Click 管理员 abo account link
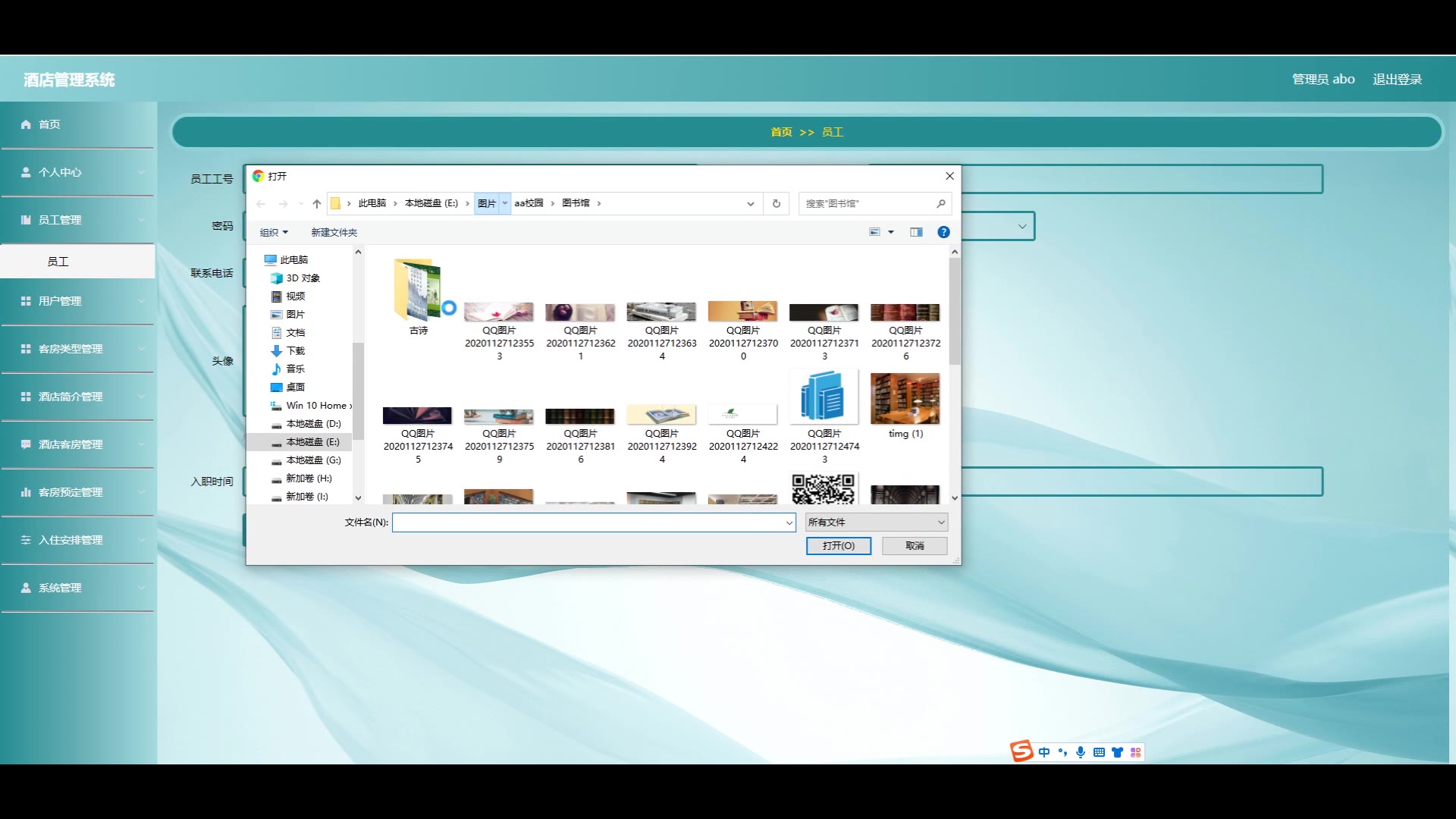 [x=1323, y=79]
